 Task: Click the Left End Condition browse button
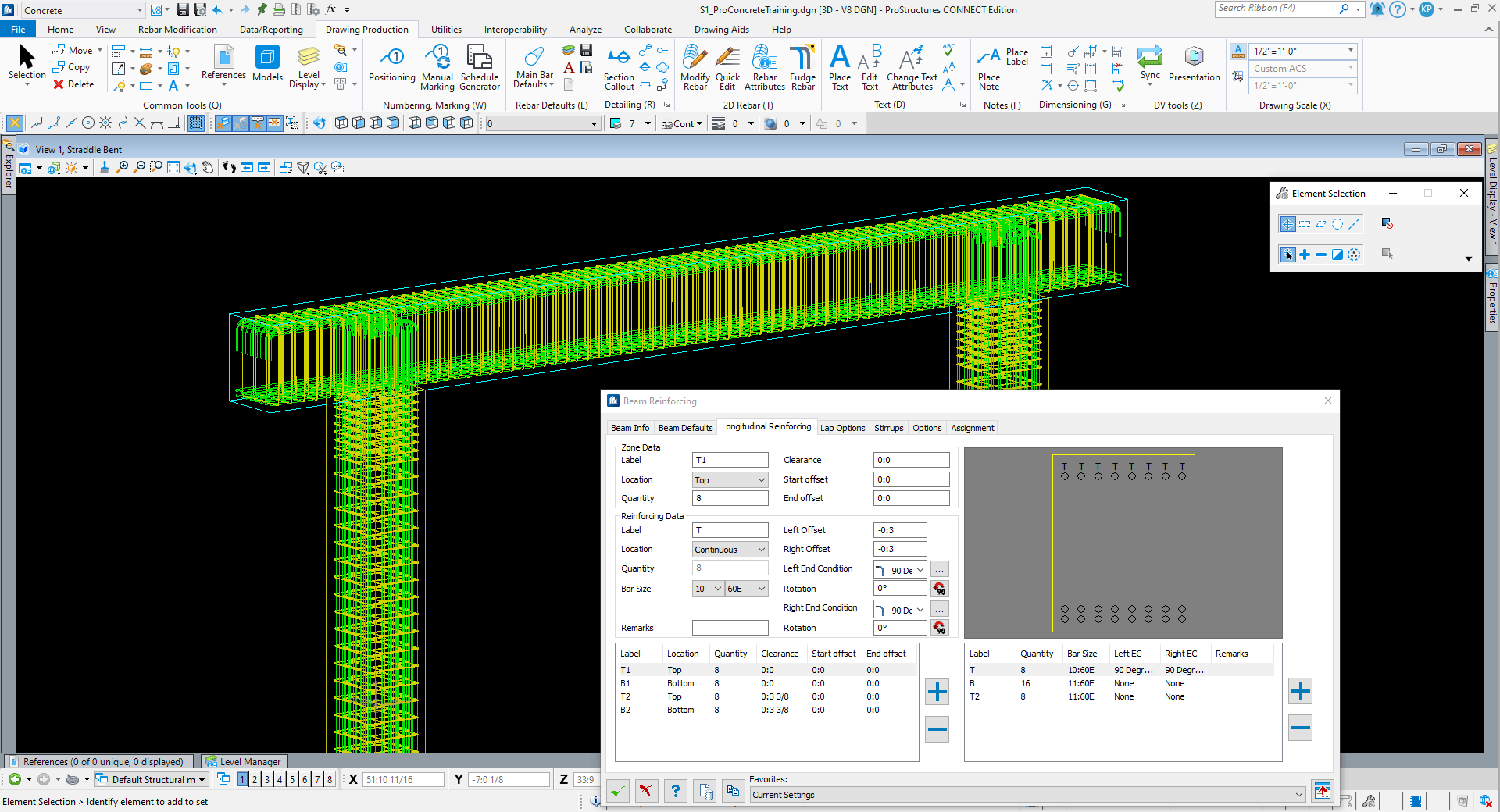coord(940,569)
